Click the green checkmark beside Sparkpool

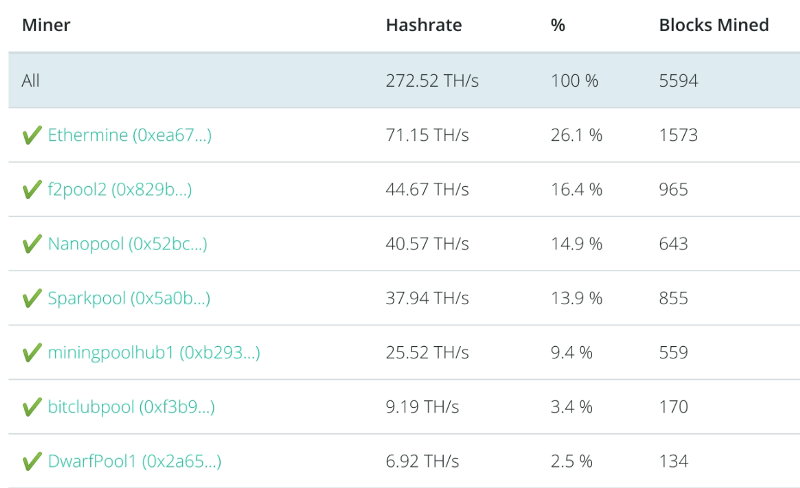[x=32, y=298]
